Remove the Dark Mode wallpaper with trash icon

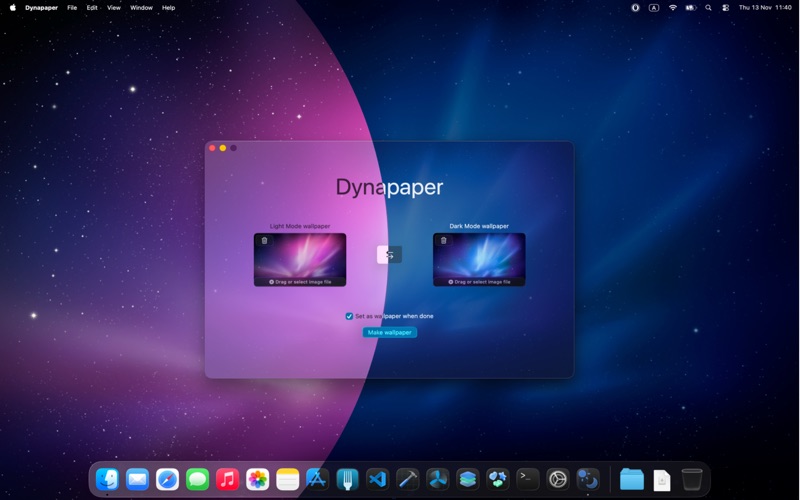point(443,240)
